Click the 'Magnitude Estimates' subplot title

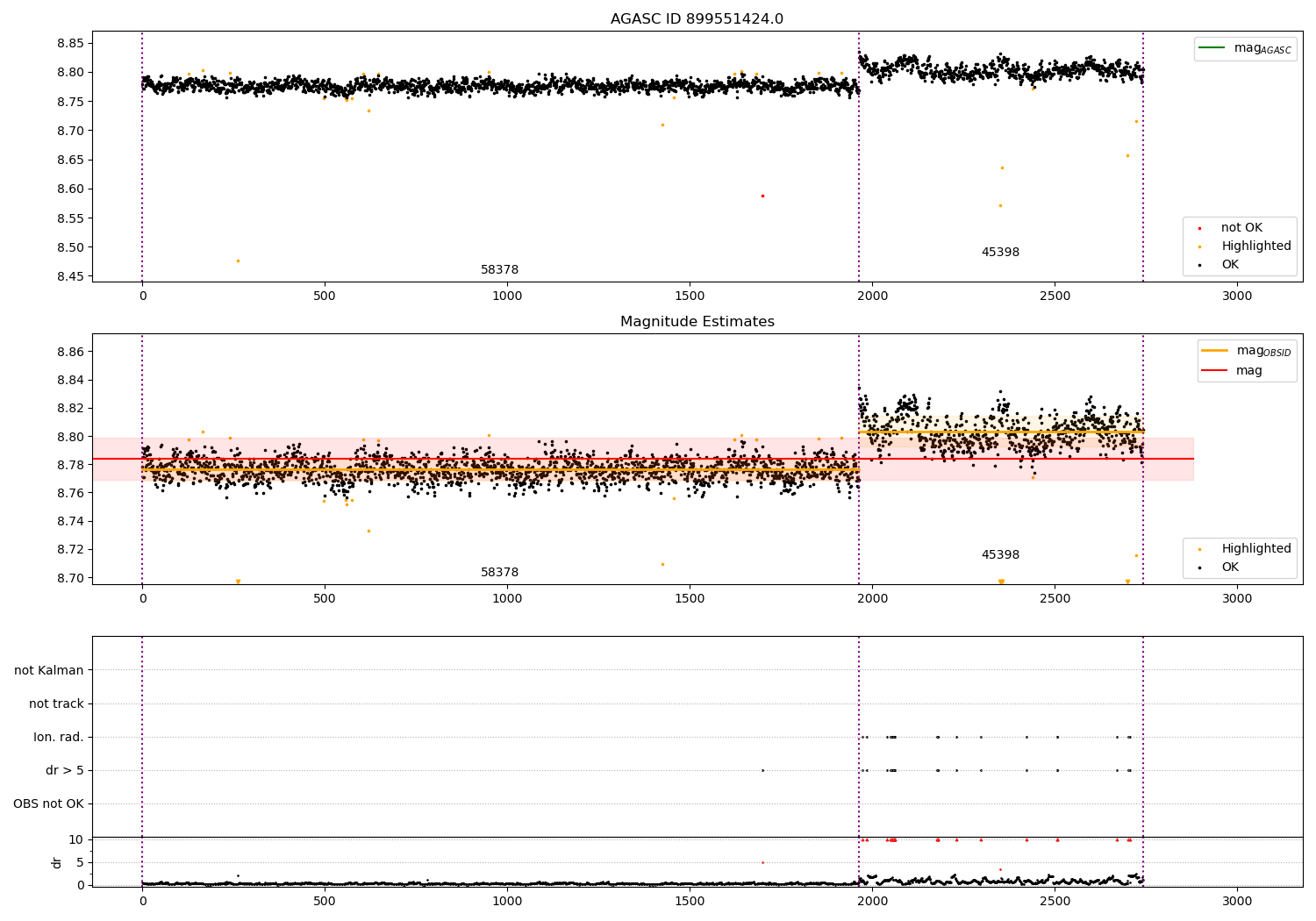click(697, 322)
